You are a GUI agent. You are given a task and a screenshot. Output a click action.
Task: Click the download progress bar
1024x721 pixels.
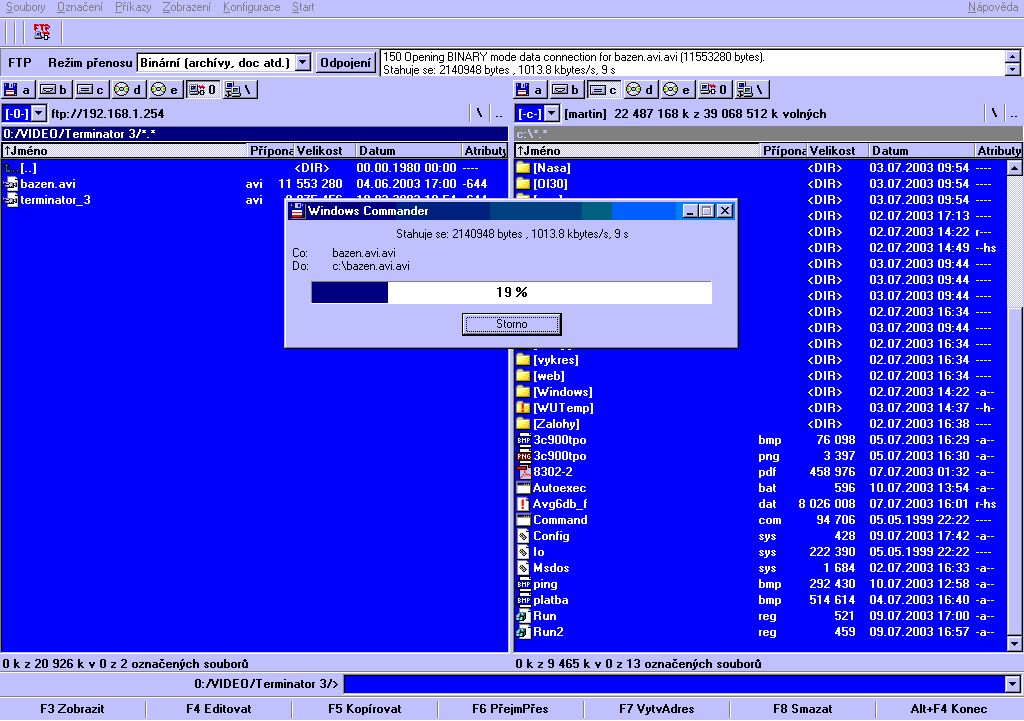tap(511, 292)
